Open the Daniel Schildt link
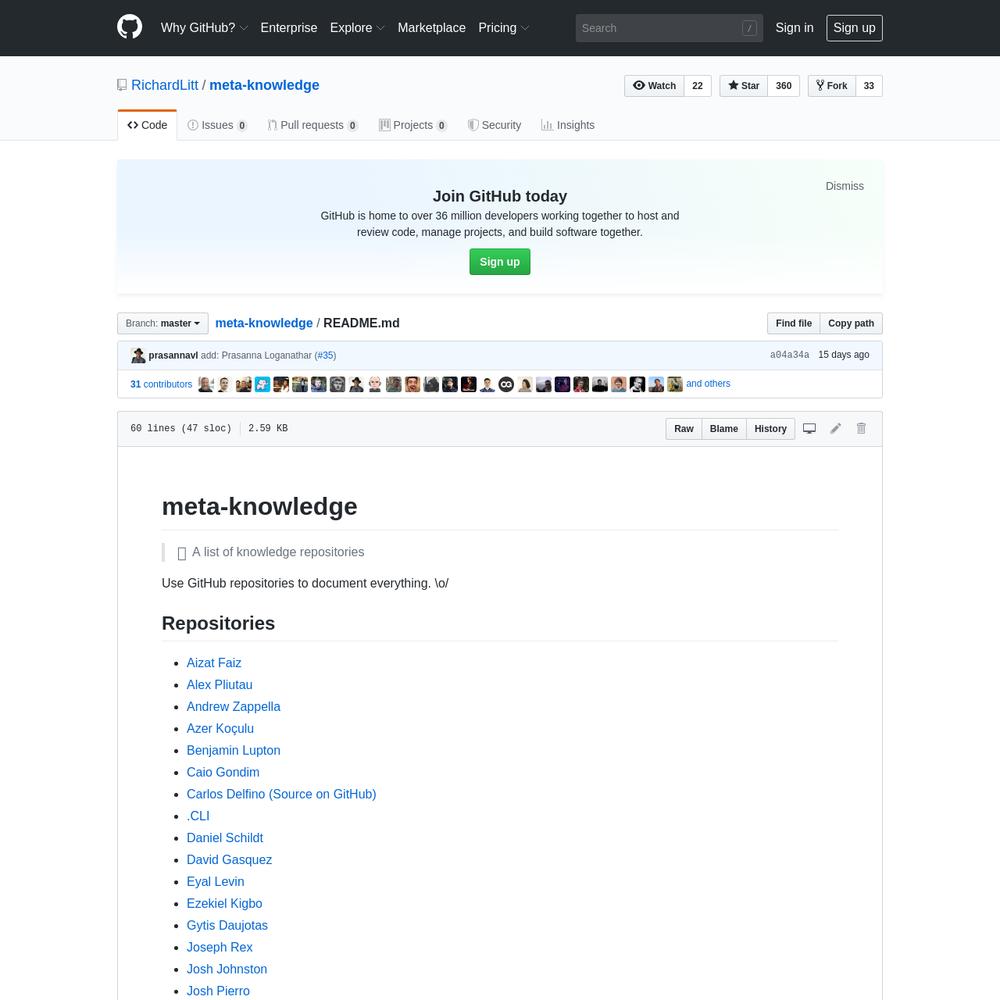1000x1000 pixels. tap(224, 837)
